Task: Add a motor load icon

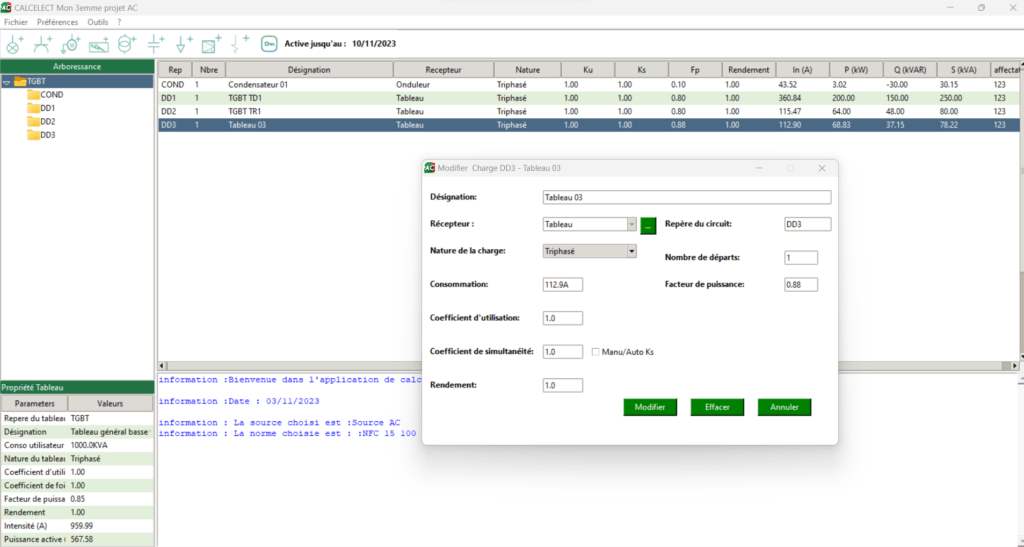Action: [71, 44]
